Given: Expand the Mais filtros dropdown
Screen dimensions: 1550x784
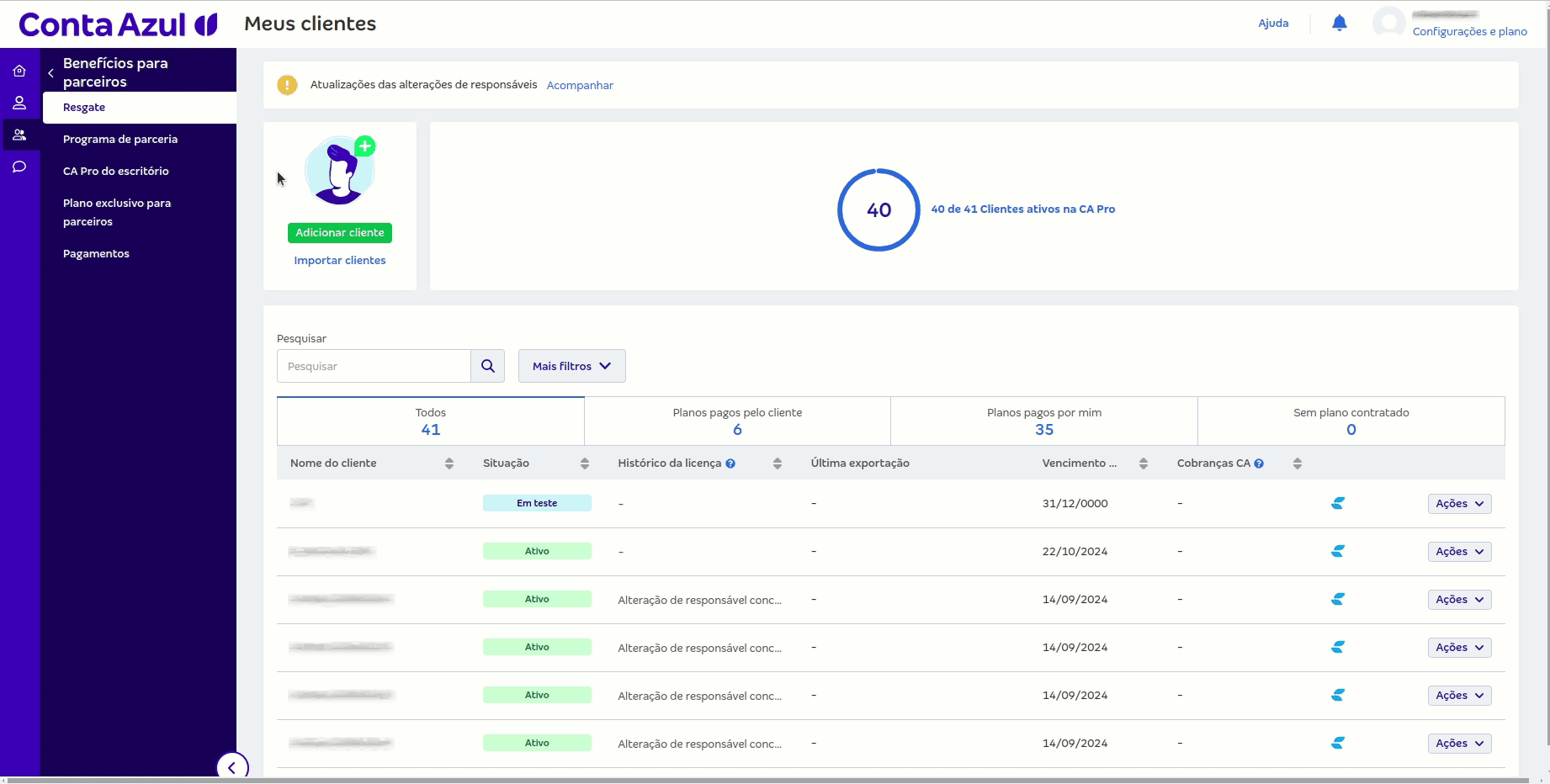Looking at the screenshot, I should pos(572,366).
